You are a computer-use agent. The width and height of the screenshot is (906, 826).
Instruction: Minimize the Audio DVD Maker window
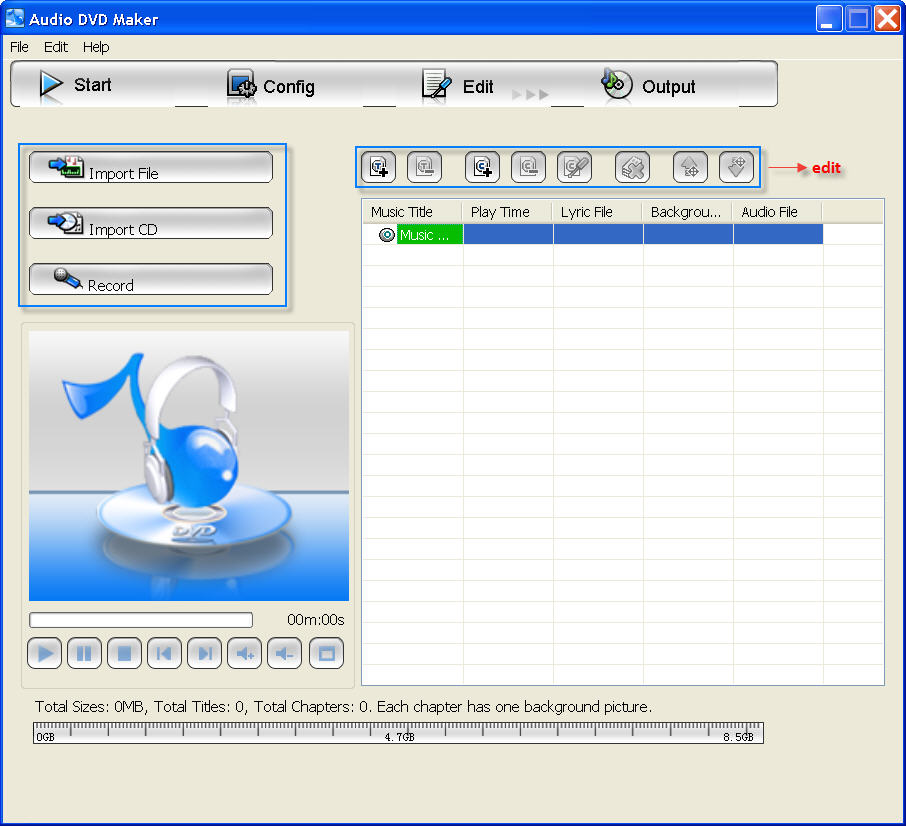[x=829, y=18]
